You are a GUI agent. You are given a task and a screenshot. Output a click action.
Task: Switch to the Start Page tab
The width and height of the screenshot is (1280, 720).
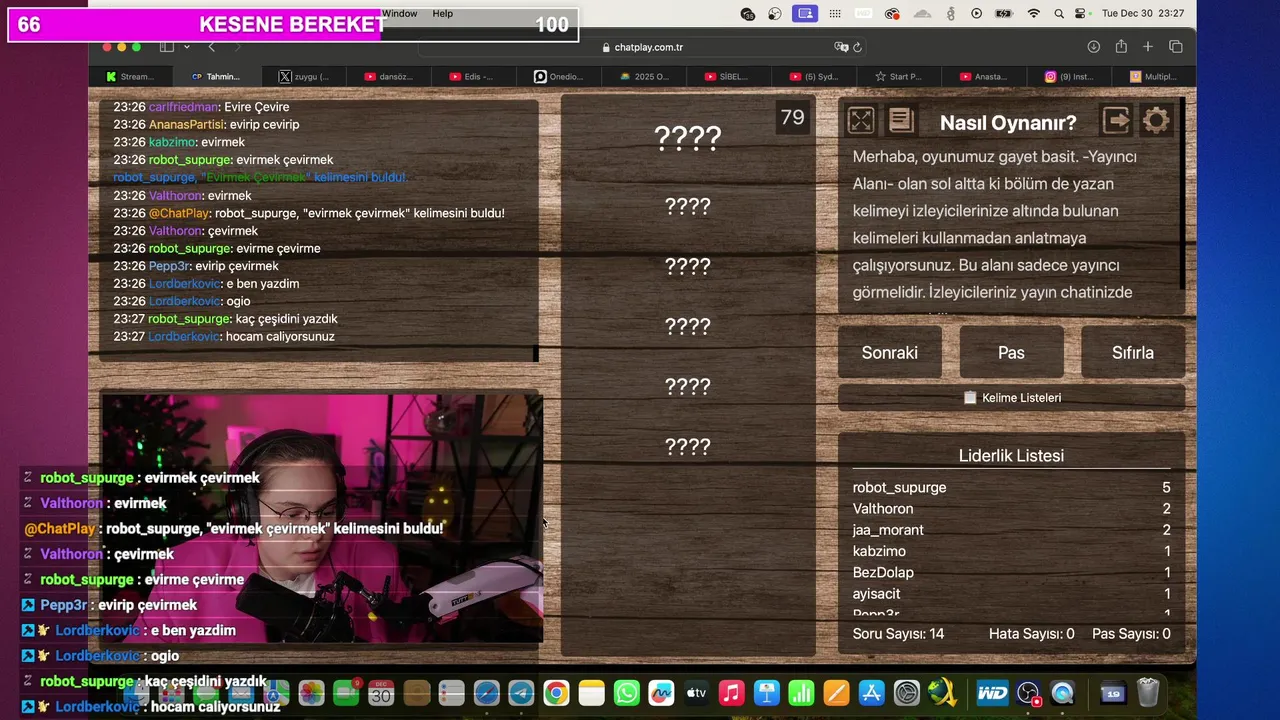click(900, 76)
